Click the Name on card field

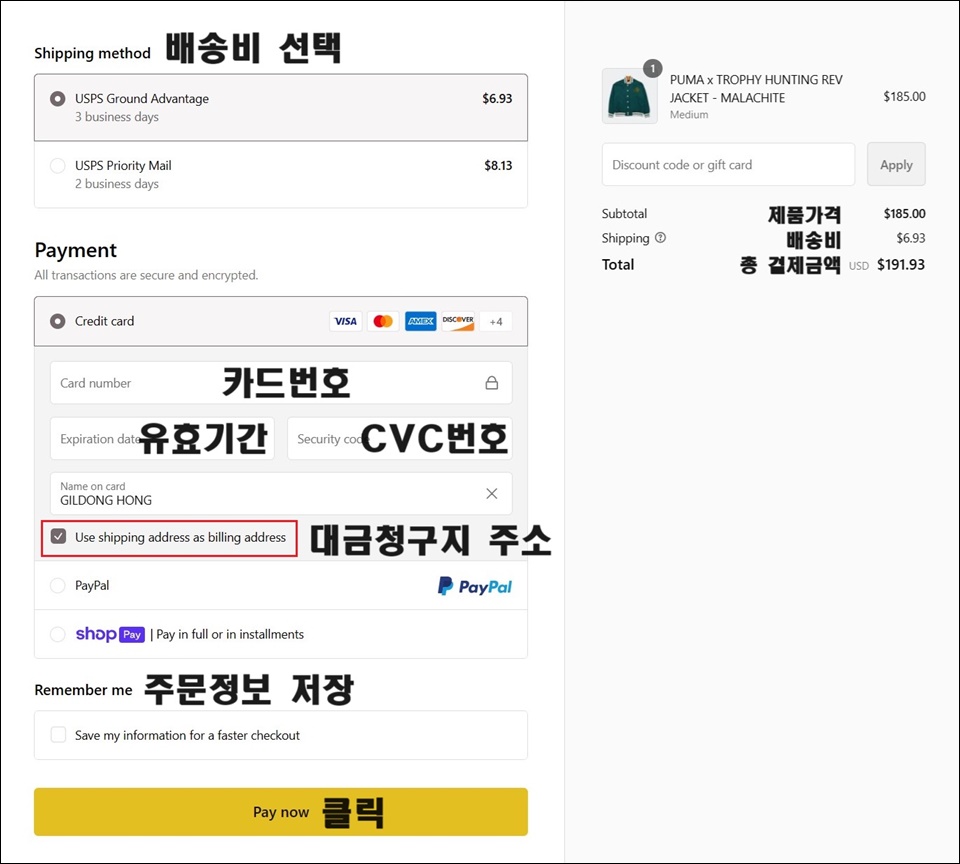[281, 494]
